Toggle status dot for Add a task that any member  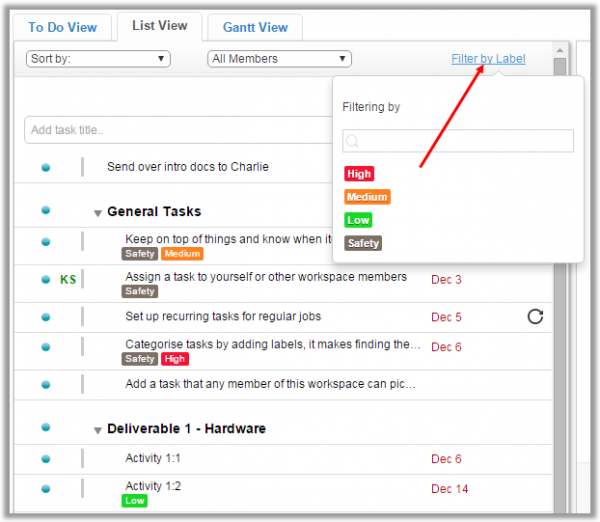pyautogui.click(x=46, y=384)
